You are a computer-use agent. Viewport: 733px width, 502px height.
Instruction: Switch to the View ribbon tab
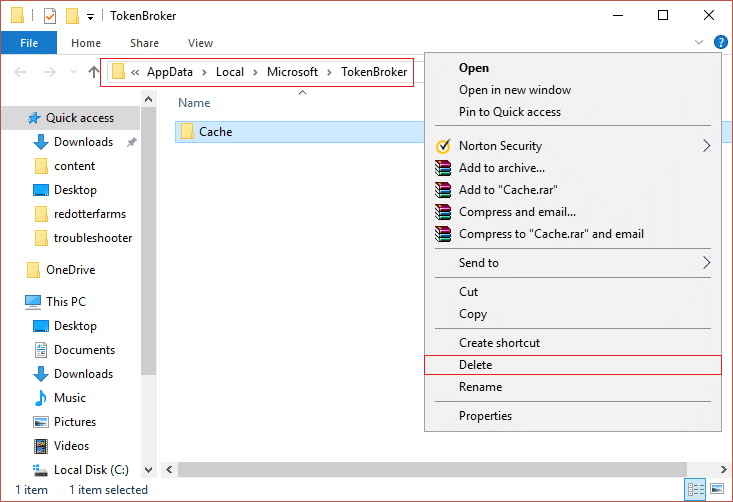pos(200,43)
